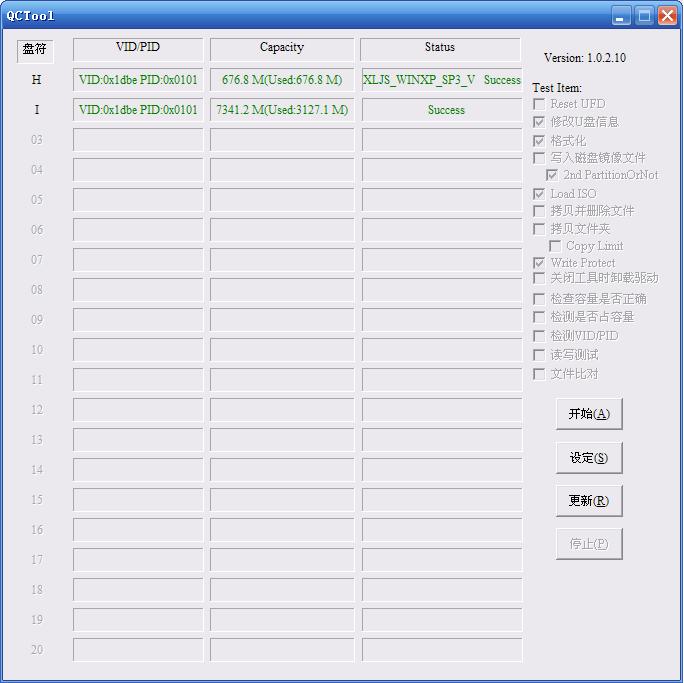Enable the 关闭工具时卸载驱动 checkbox
The width and height of the screenshot is (684, 683).
539,278
